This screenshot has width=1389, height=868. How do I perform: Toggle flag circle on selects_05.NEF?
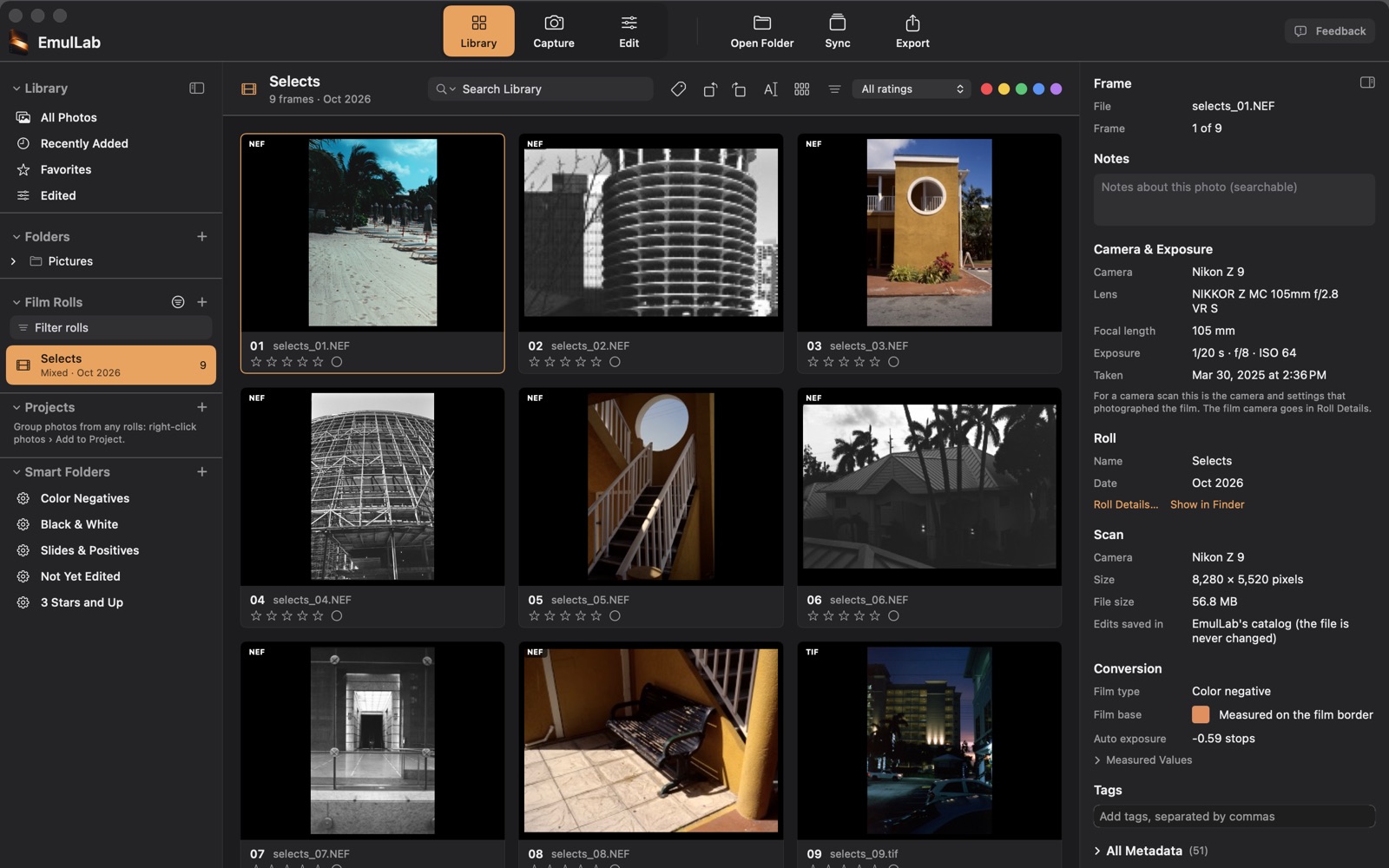tap(615, 616)
